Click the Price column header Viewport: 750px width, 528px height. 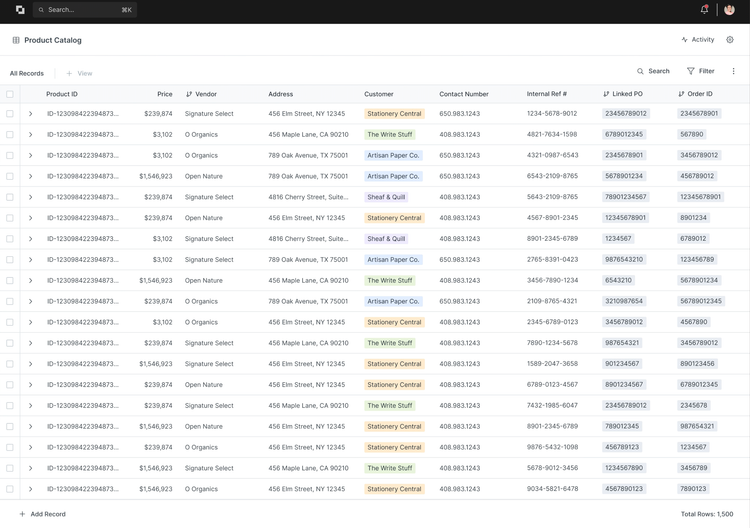pos(165,94)
